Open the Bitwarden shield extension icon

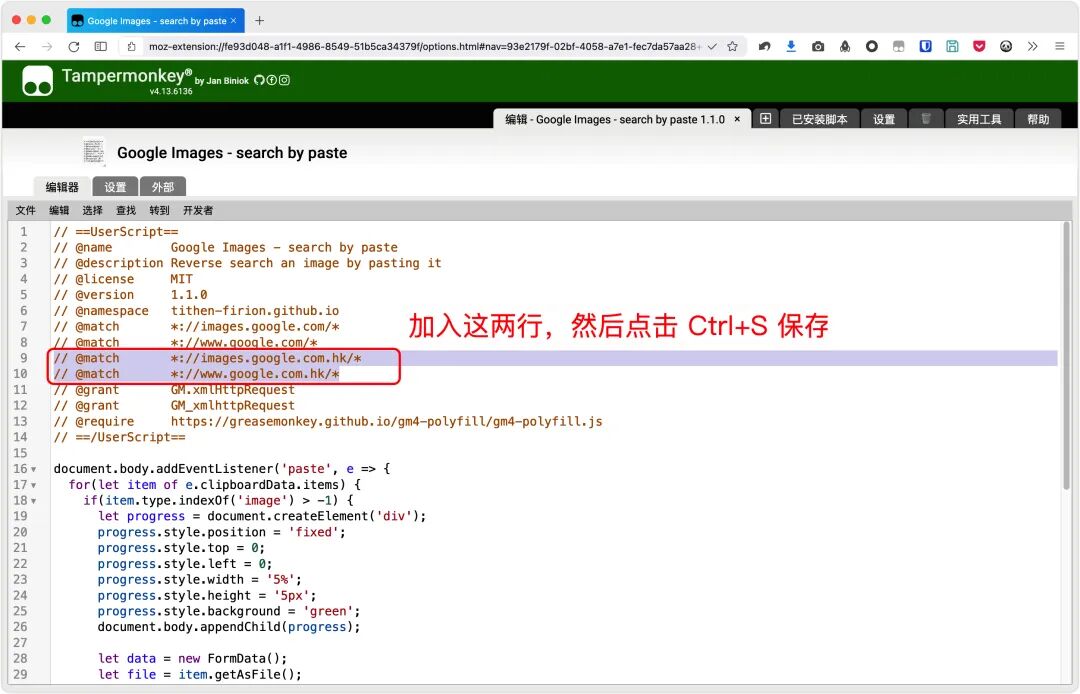pyautogui.click(x=925, y=47)
